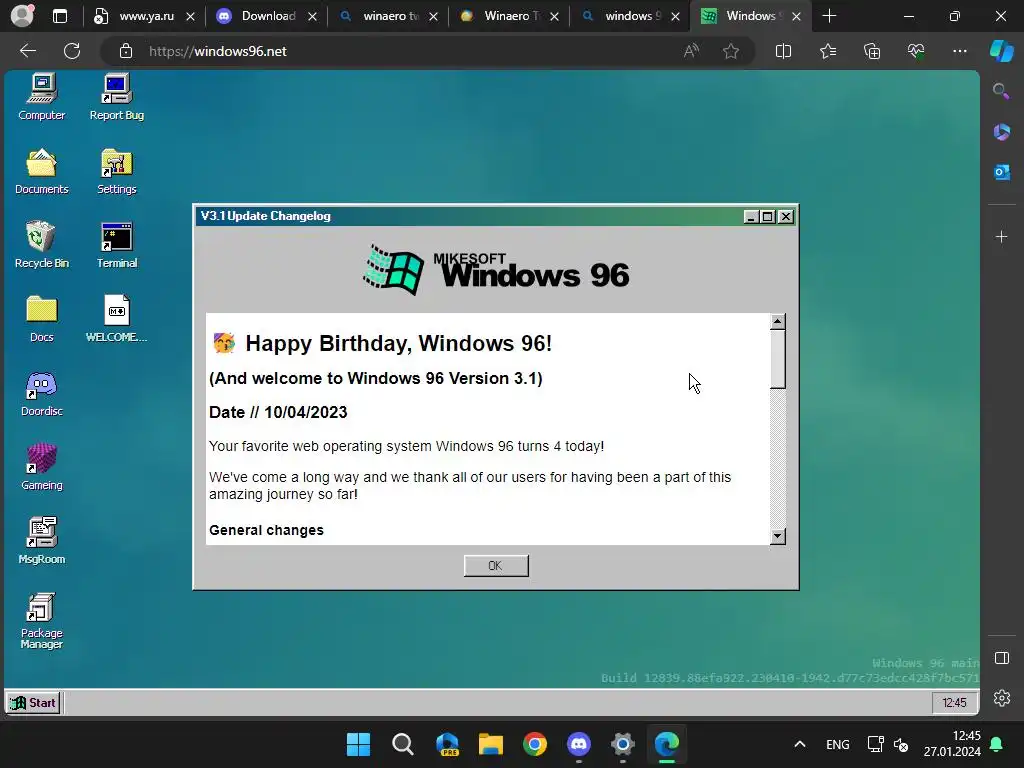1024x768 pixels.
Task: Open the Edge sidebar search
Action: point(1001,91)
